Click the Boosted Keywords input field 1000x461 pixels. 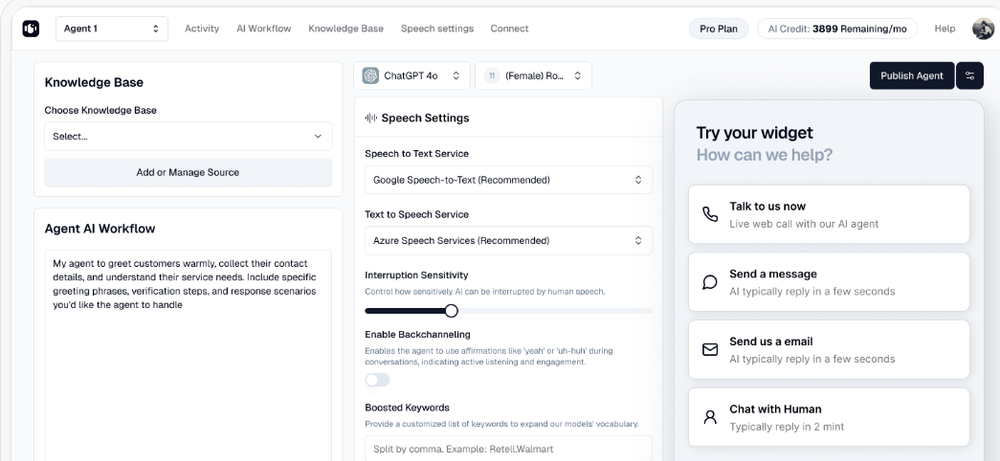(x=508, y=448)
